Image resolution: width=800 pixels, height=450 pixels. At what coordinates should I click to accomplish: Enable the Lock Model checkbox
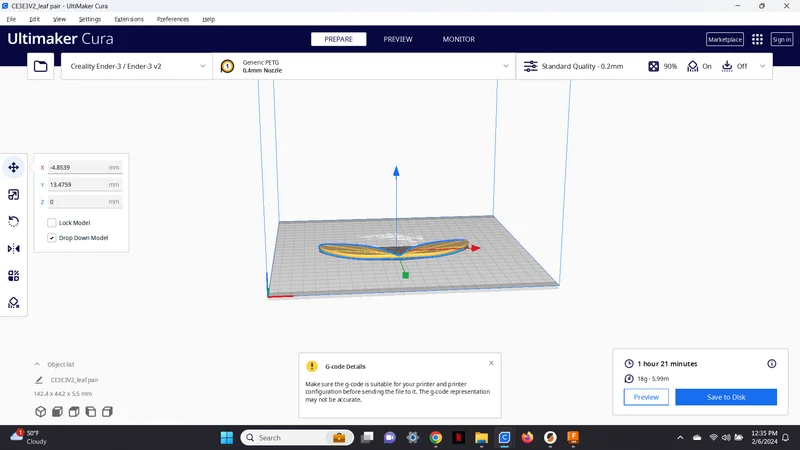[52, 223]
